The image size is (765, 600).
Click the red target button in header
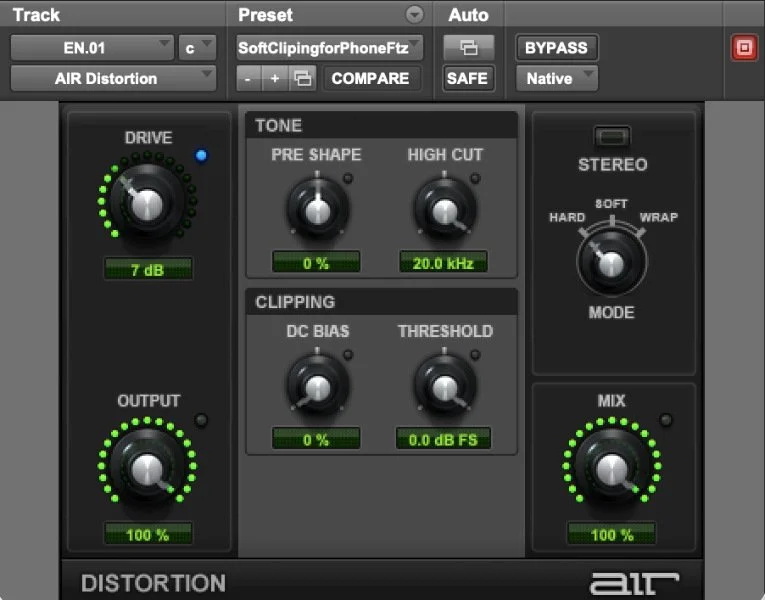coord(744,48)
